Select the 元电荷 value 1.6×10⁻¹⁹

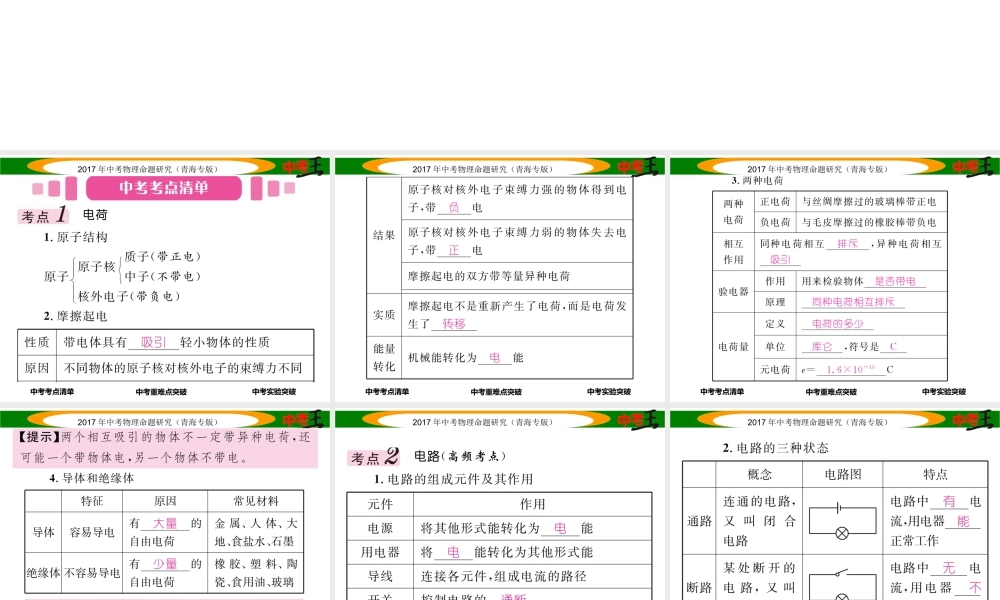(x=851, y=369)
